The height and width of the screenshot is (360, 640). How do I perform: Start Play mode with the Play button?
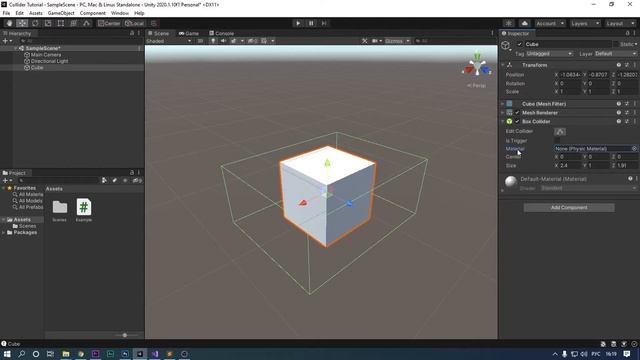click(298, 23)
